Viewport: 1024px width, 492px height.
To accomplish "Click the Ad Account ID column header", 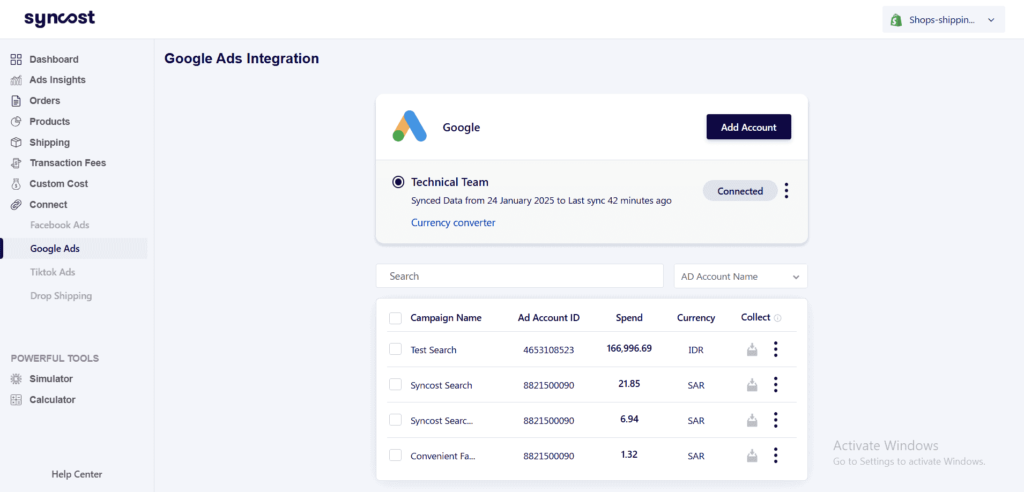I will tap(549, 318).
